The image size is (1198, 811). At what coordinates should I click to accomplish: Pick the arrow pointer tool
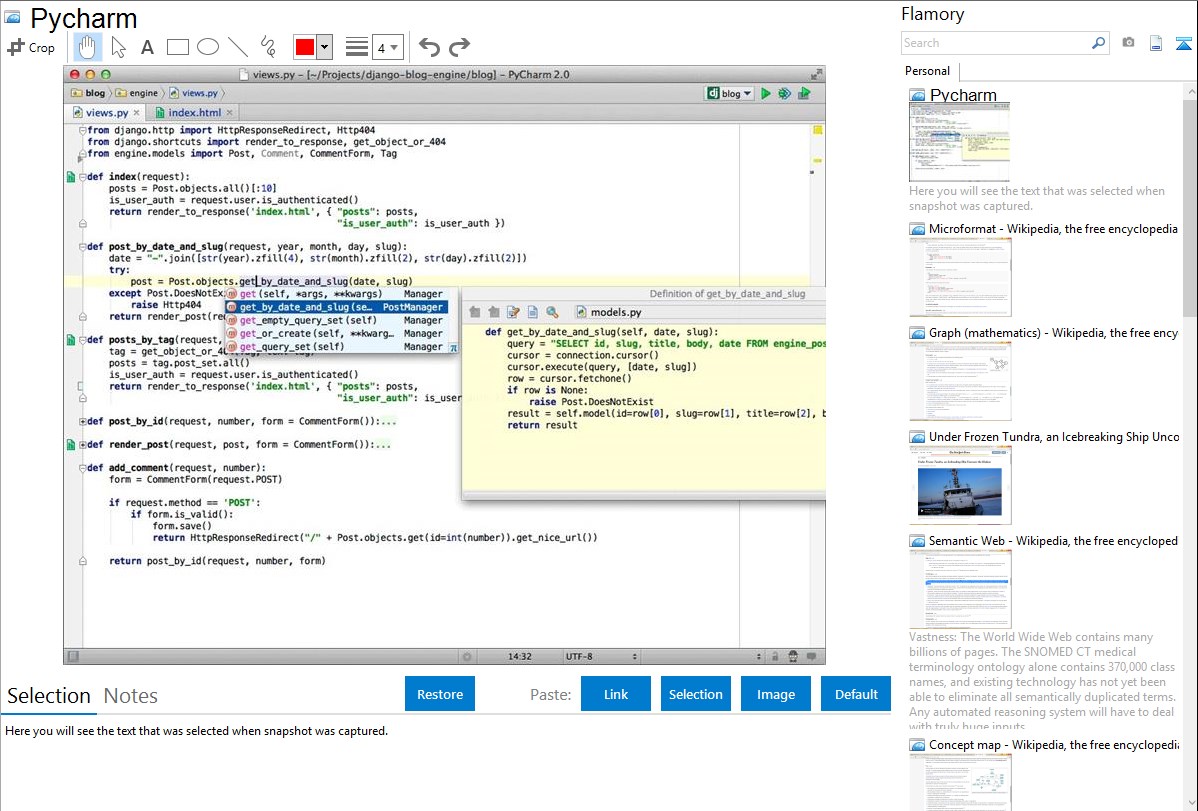pos(118,47)
